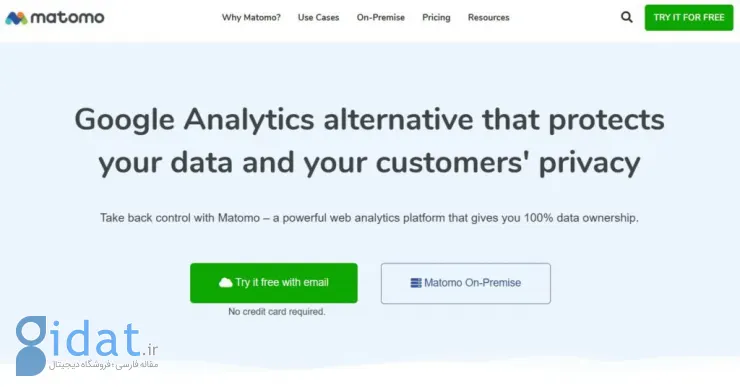Image resolution: width=740 pixels, height=387 pixels.
Task: Go to the Pricing page
Action: [436, 17]
